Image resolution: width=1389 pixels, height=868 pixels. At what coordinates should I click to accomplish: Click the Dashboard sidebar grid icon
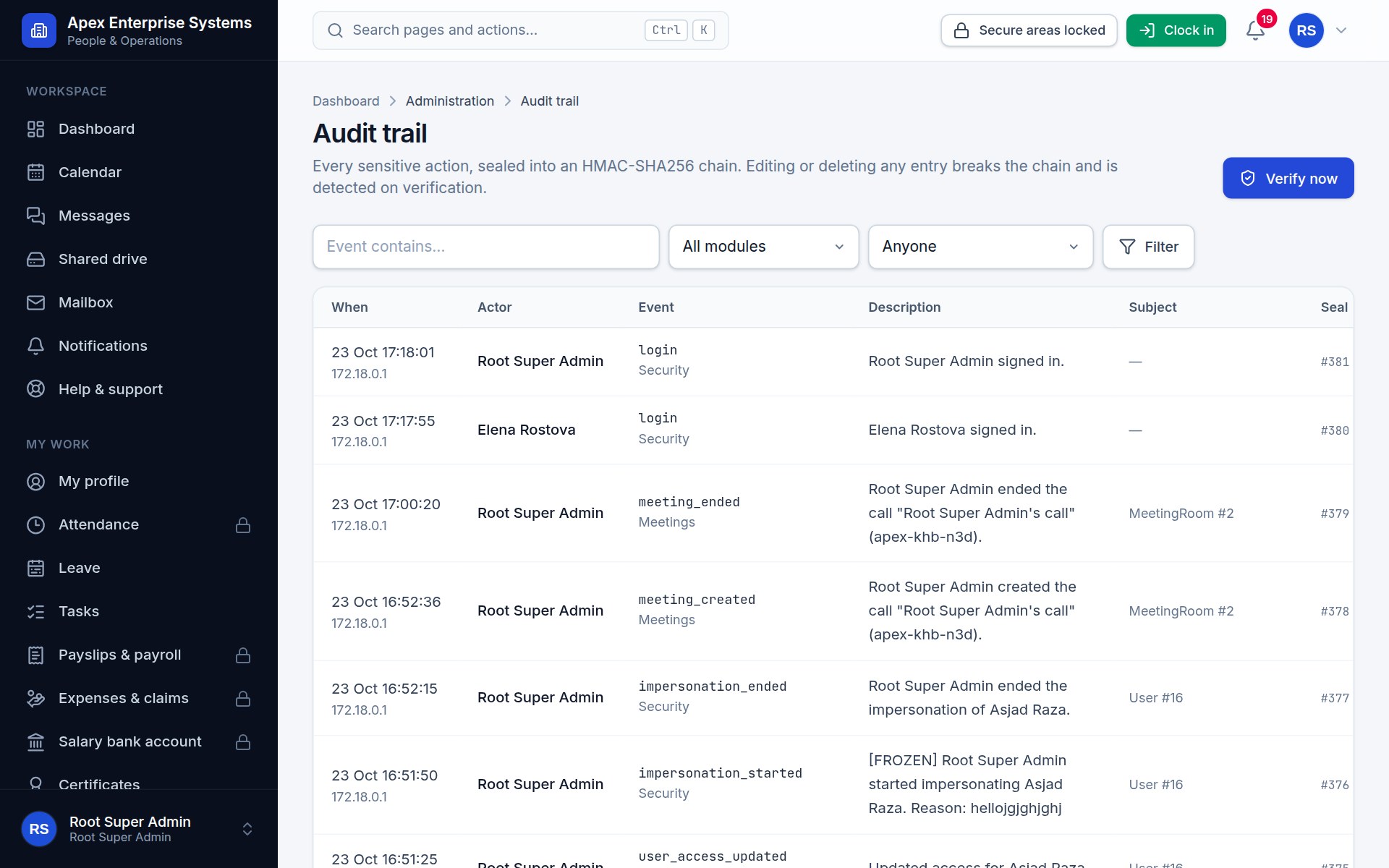[35, 129]
